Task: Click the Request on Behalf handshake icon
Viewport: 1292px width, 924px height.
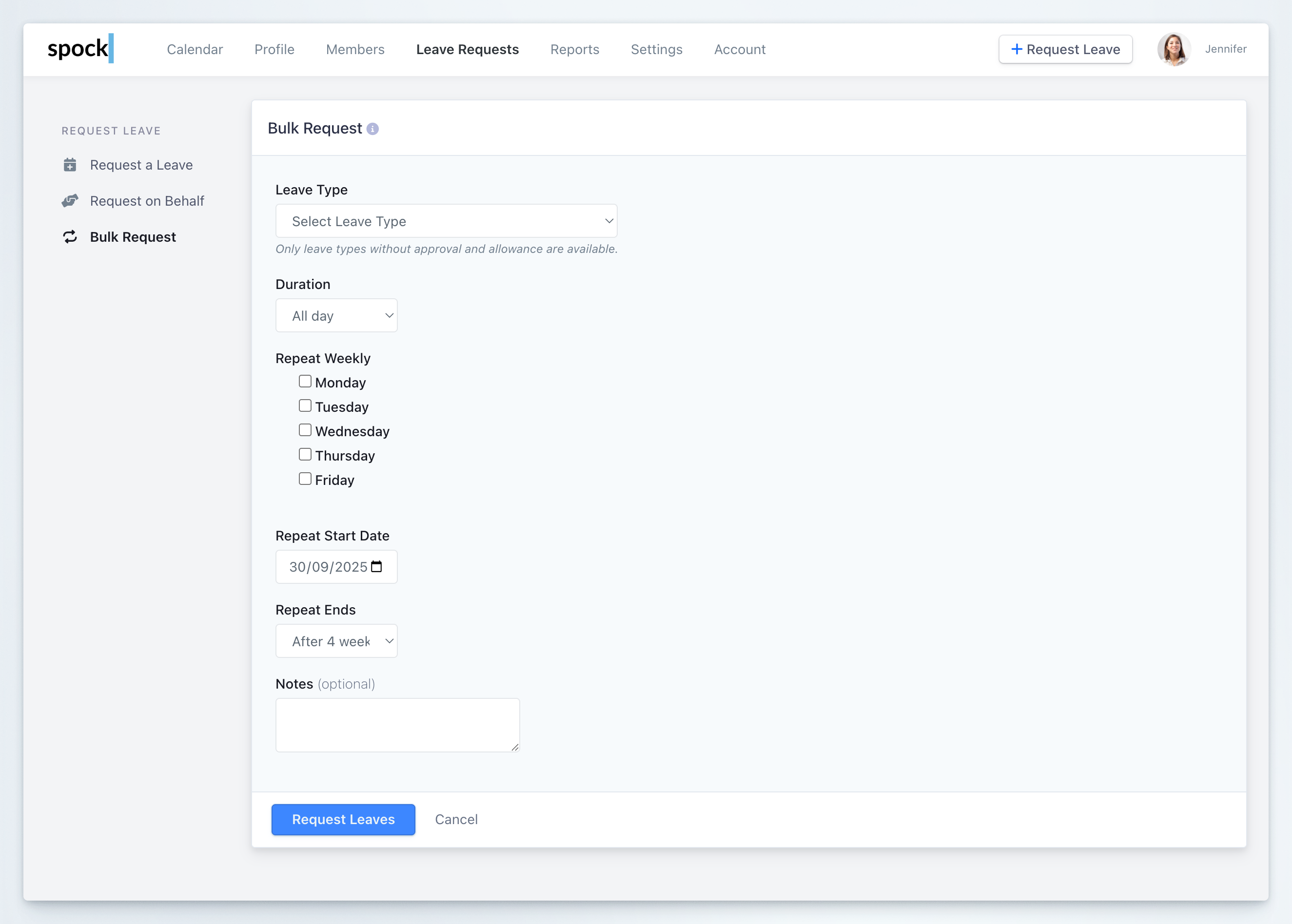Action: [70, 201]
